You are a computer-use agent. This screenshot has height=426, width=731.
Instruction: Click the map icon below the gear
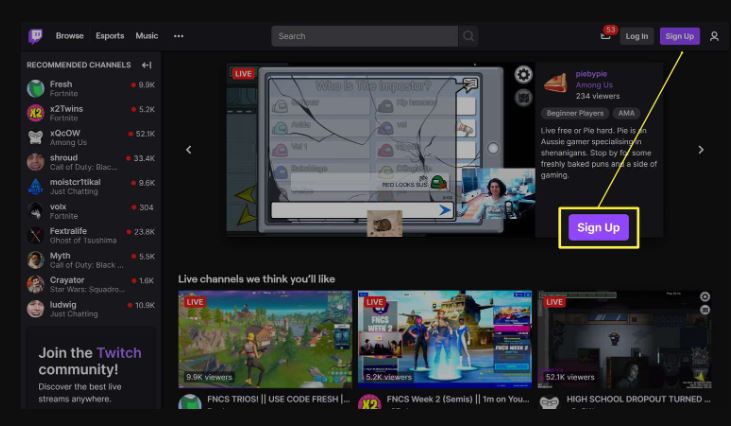coord(523,97)
